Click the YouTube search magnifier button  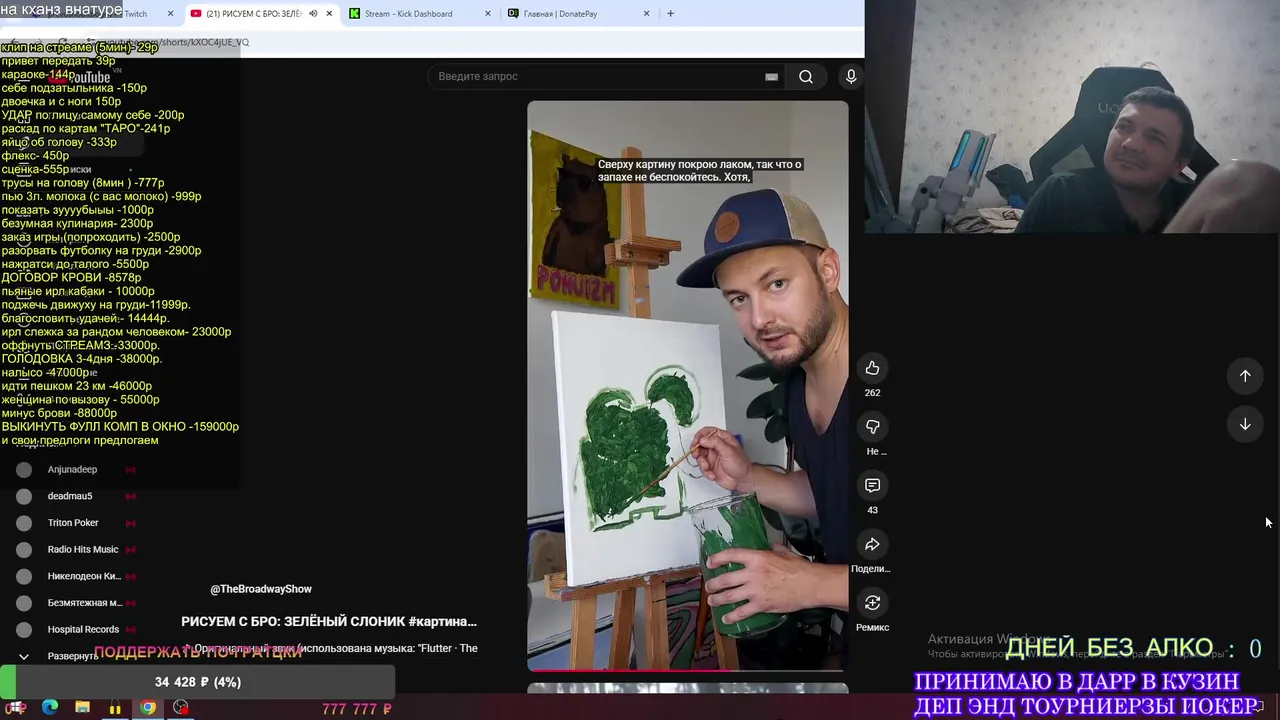[806, 77]
